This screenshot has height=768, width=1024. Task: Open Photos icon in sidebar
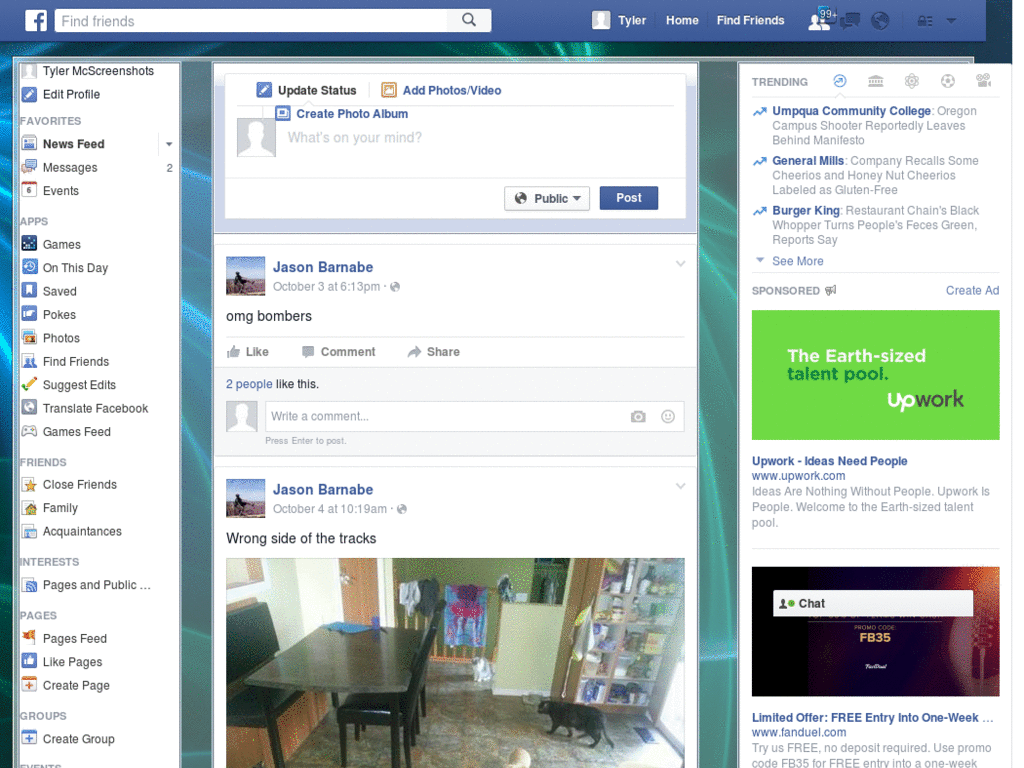pos(29,338)
